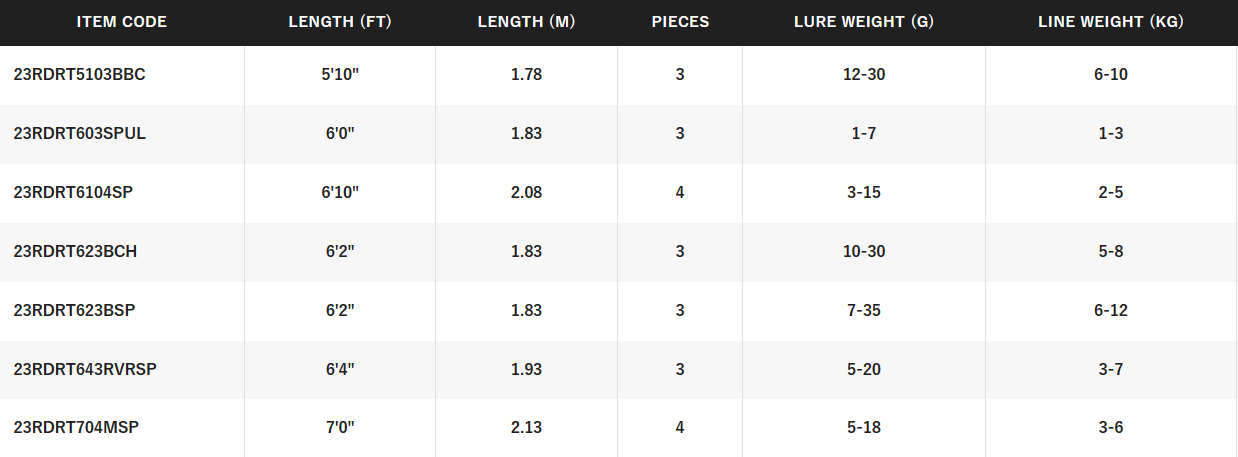This screenshot has height=457, width=1238.
Task: Click the LENGTH (FT) column header
Action: (340, 22)
